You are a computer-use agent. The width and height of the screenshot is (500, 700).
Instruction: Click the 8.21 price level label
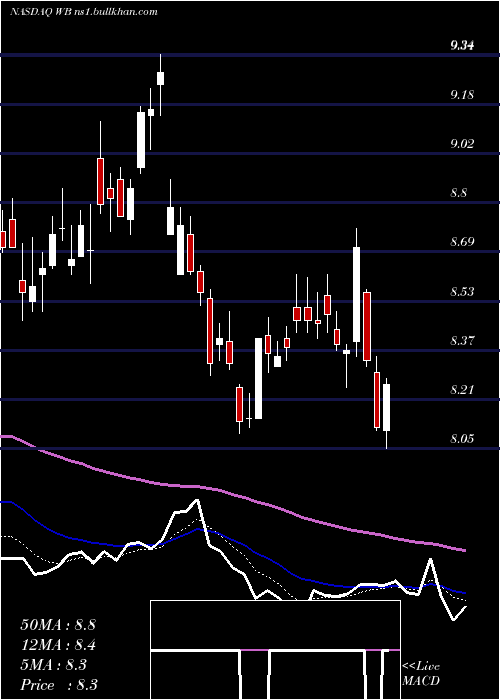coord(462,390)
